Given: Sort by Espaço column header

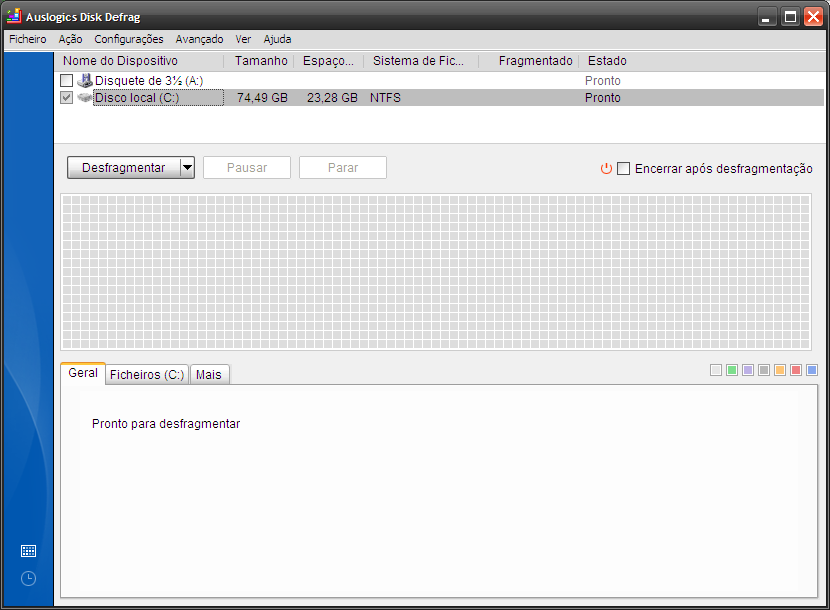Looking at the screenshot, I should pos(329,61).
